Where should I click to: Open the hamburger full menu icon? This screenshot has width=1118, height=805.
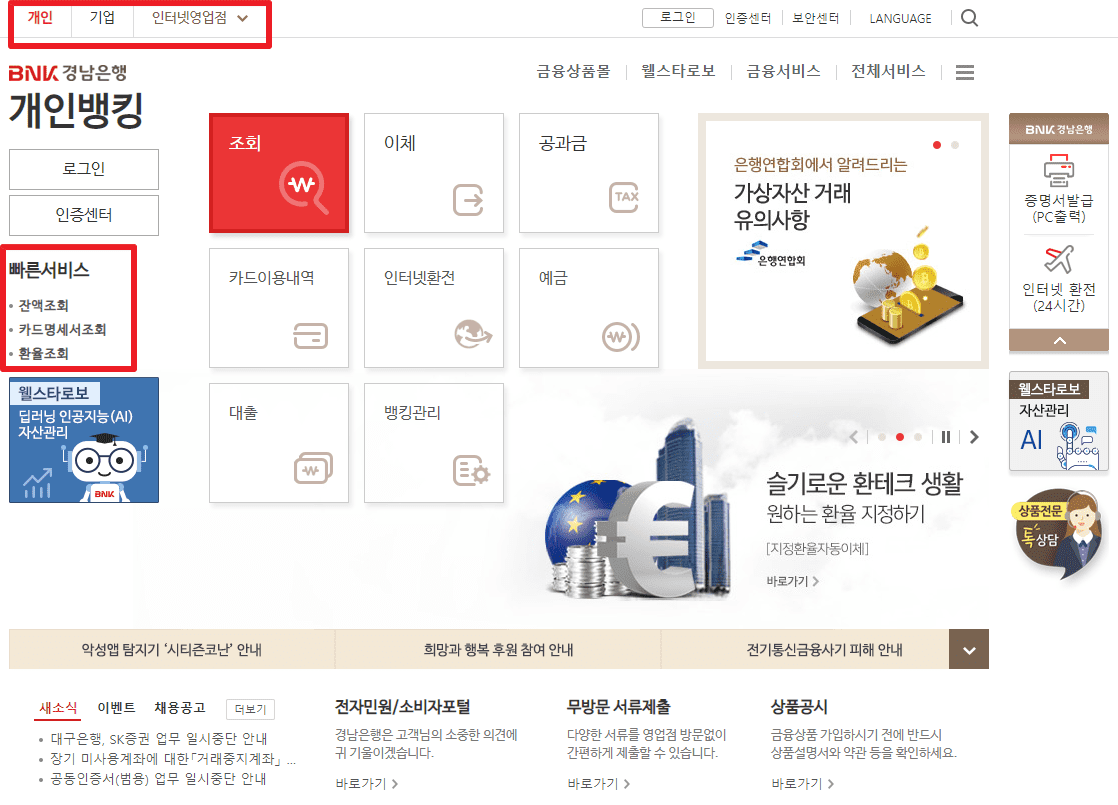[963, 72]
